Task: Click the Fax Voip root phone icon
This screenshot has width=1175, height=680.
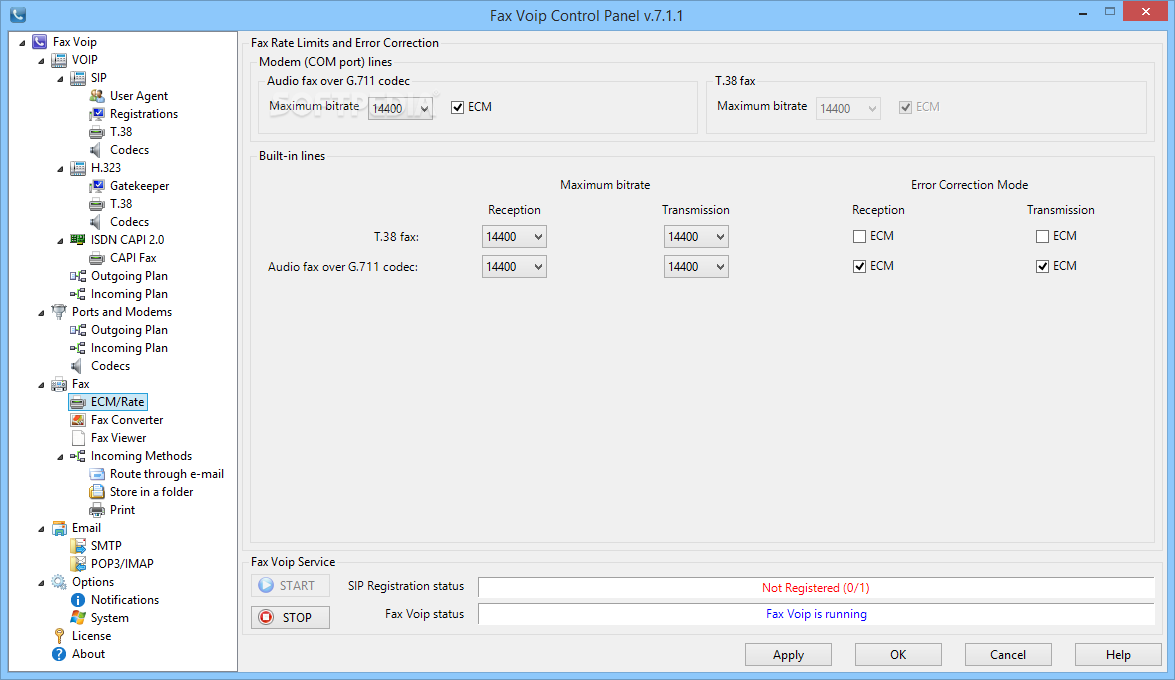Action: point(40,42)
